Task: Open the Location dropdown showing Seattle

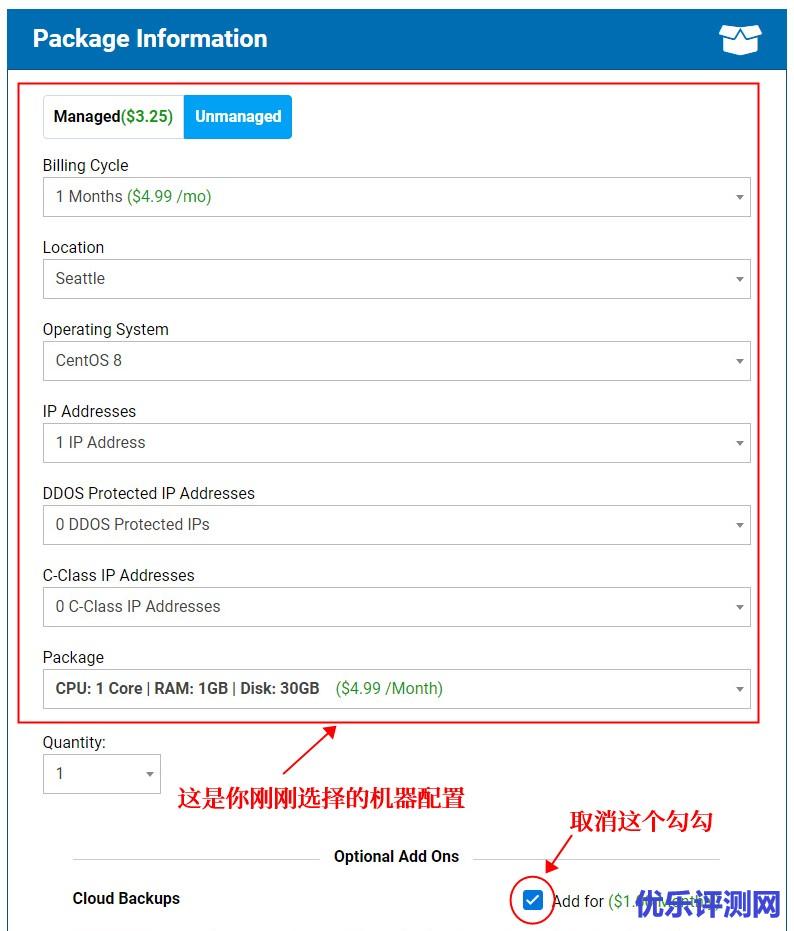Action: [397, 278]
